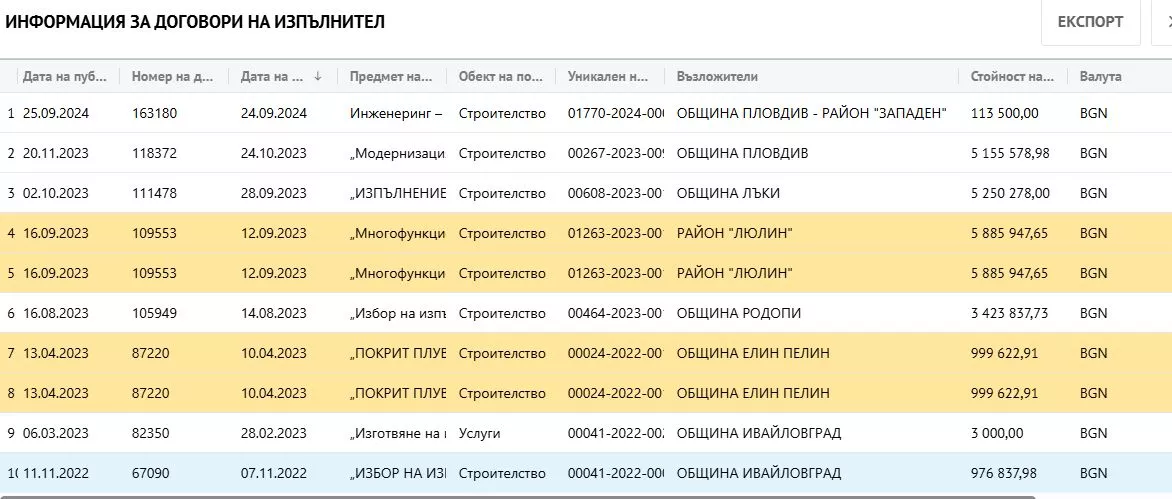Select unique number 00608-2023-00

616,193
